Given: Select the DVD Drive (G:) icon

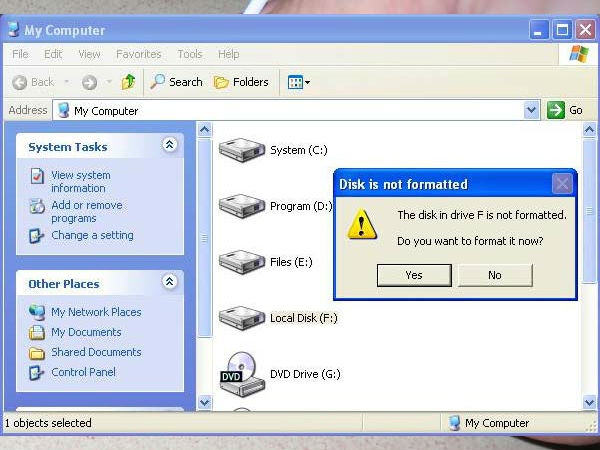Looking at the screenshot, I should point(243,374).
